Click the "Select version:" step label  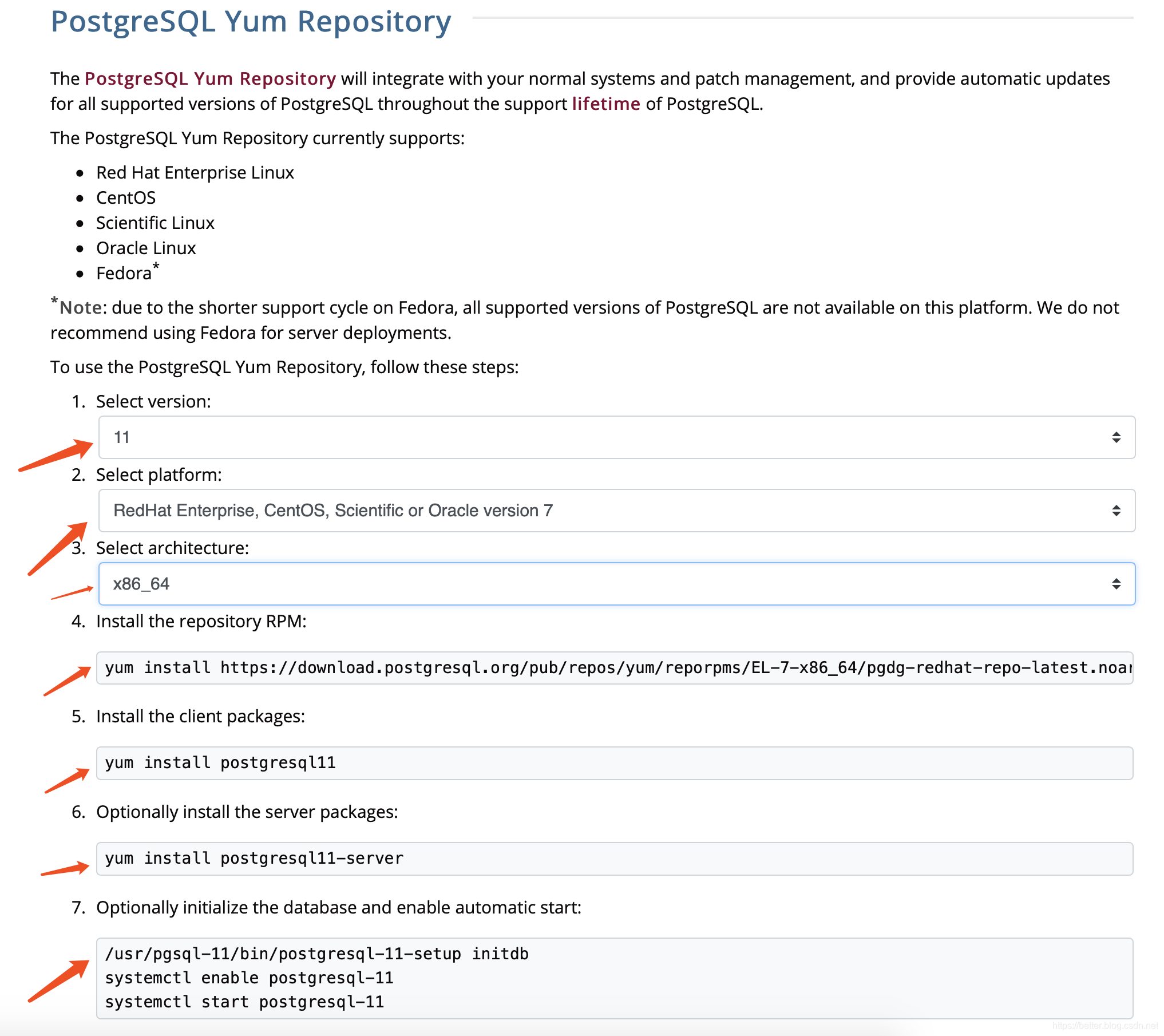point(153,401)
